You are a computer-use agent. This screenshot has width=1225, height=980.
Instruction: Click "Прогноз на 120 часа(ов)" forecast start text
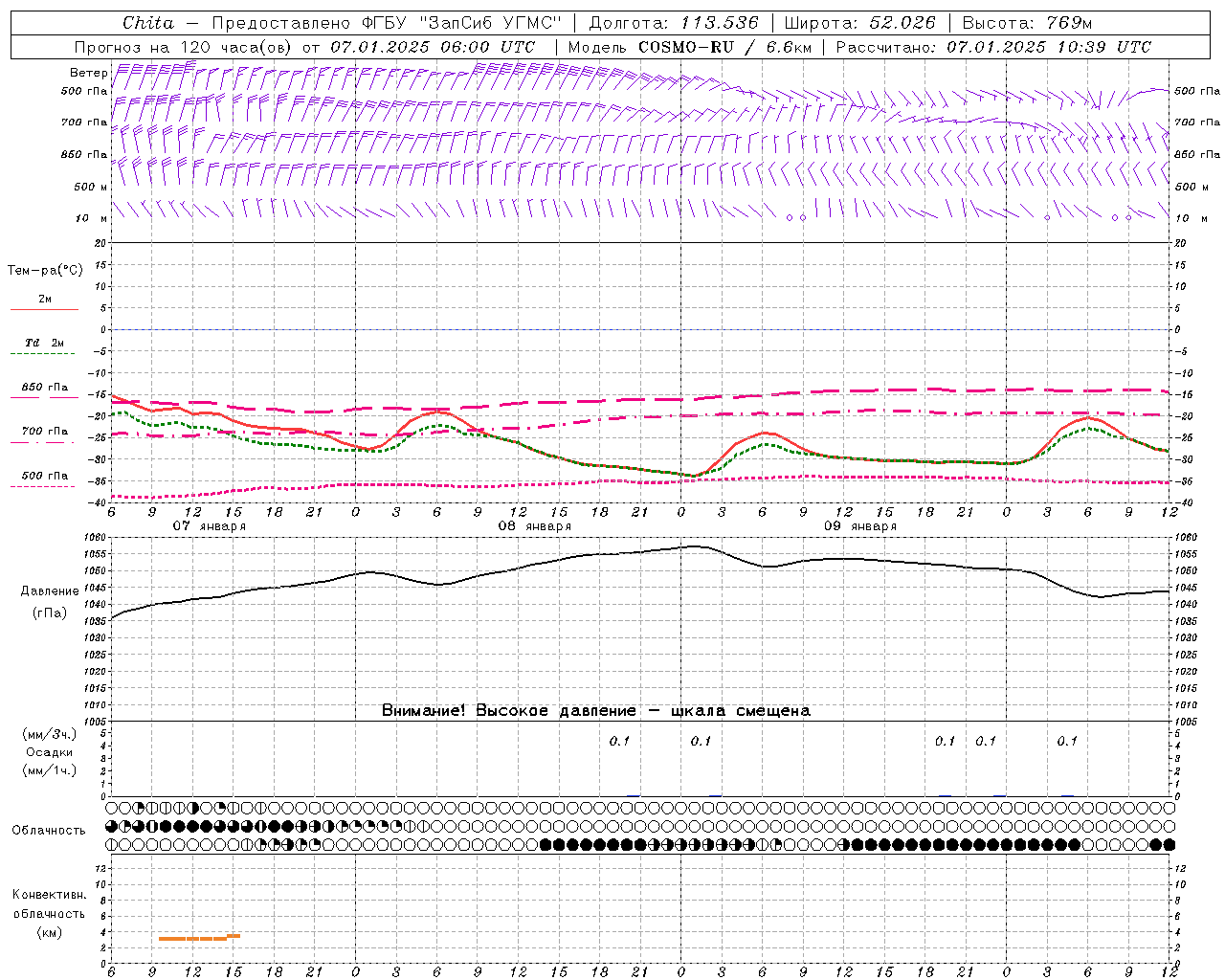(183, 47)
